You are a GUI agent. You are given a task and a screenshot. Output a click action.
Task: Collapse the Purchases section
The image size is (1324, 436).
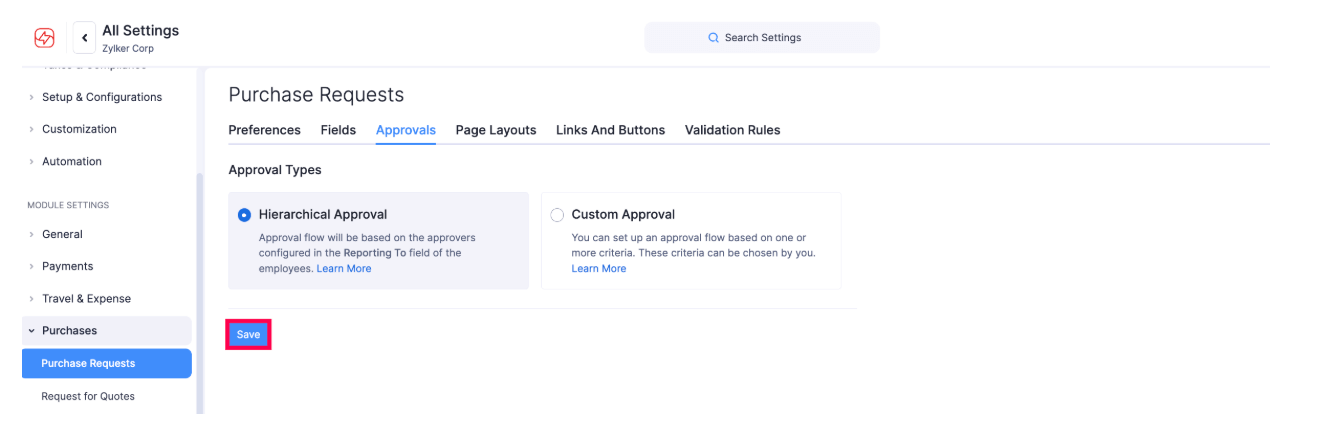[x=69, y=330]
